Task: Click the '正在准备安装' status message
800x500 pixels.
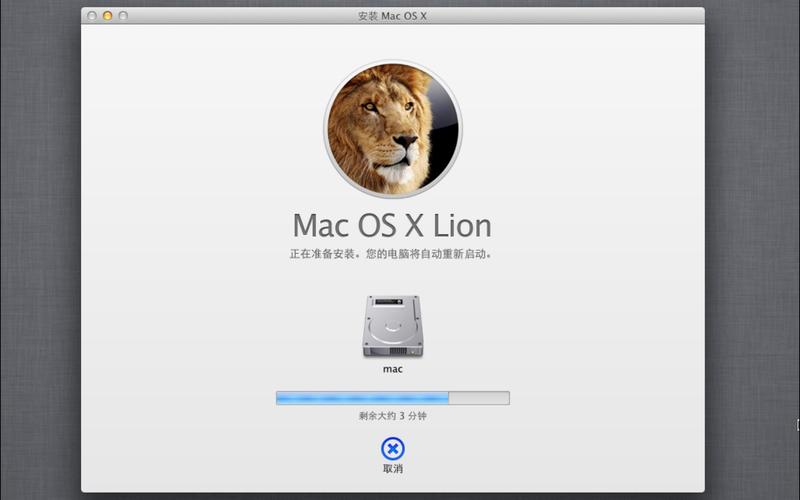Action: tap(391, 254)
